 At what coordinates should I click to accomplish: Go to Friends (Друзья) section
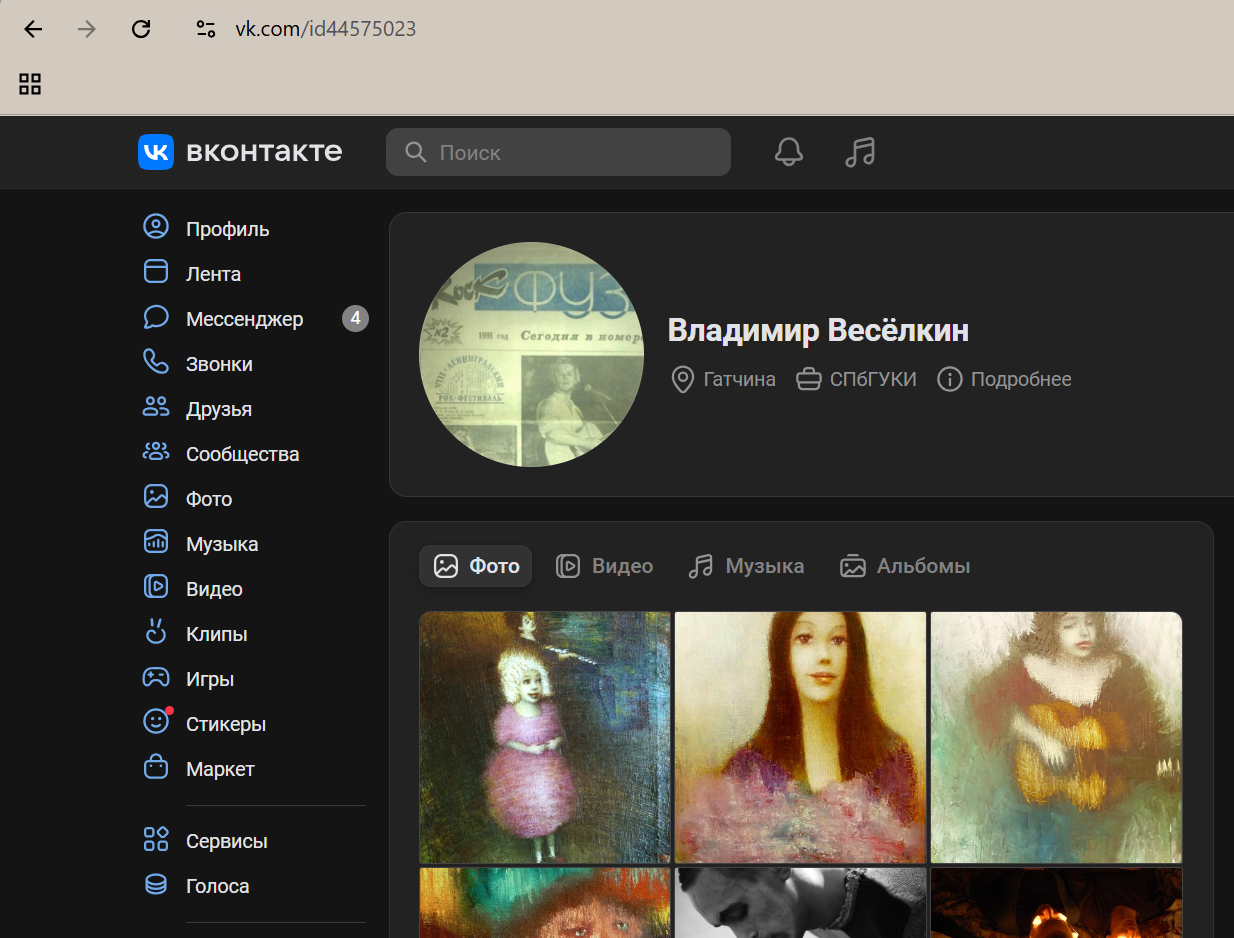point(218,409)
